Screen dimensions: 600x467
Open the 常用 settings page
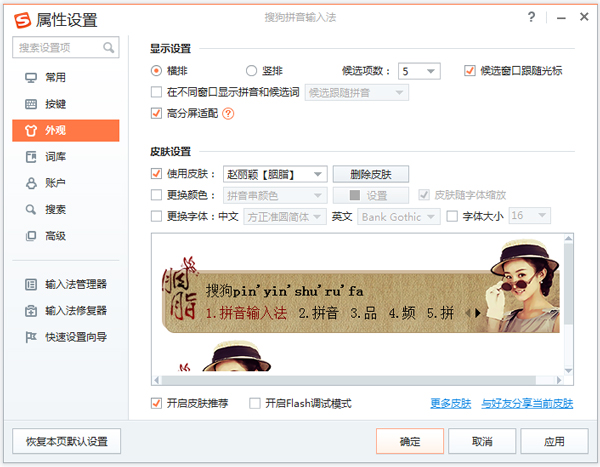(x=66, y=78)
